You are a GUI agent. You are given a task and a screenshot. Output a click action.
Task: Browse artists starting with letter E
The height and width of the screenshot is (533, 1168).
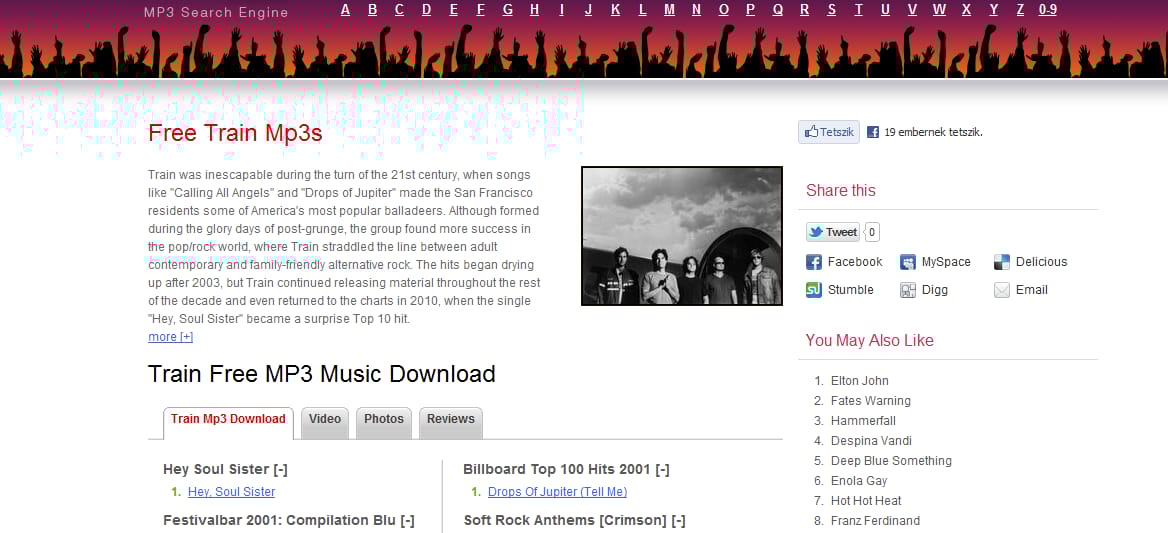tap(454, 10)
